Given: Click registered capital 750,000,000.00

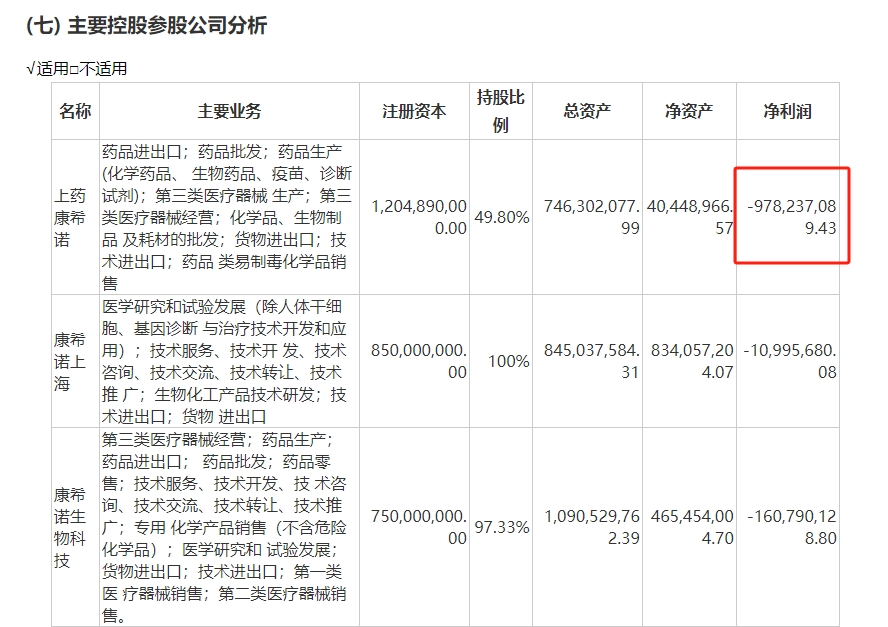Looking at the screenshot, I should (419, 527).
